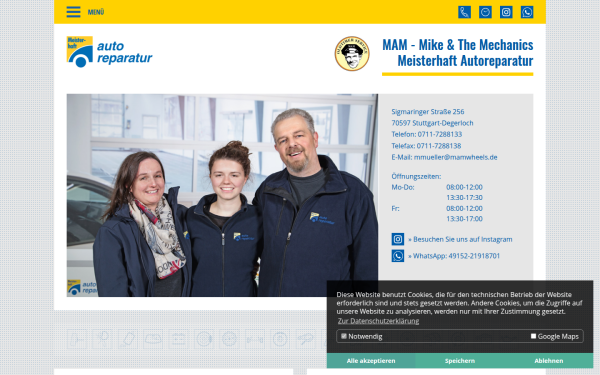
Task: Click the faded windshield service icon
Action: (153, 339)
